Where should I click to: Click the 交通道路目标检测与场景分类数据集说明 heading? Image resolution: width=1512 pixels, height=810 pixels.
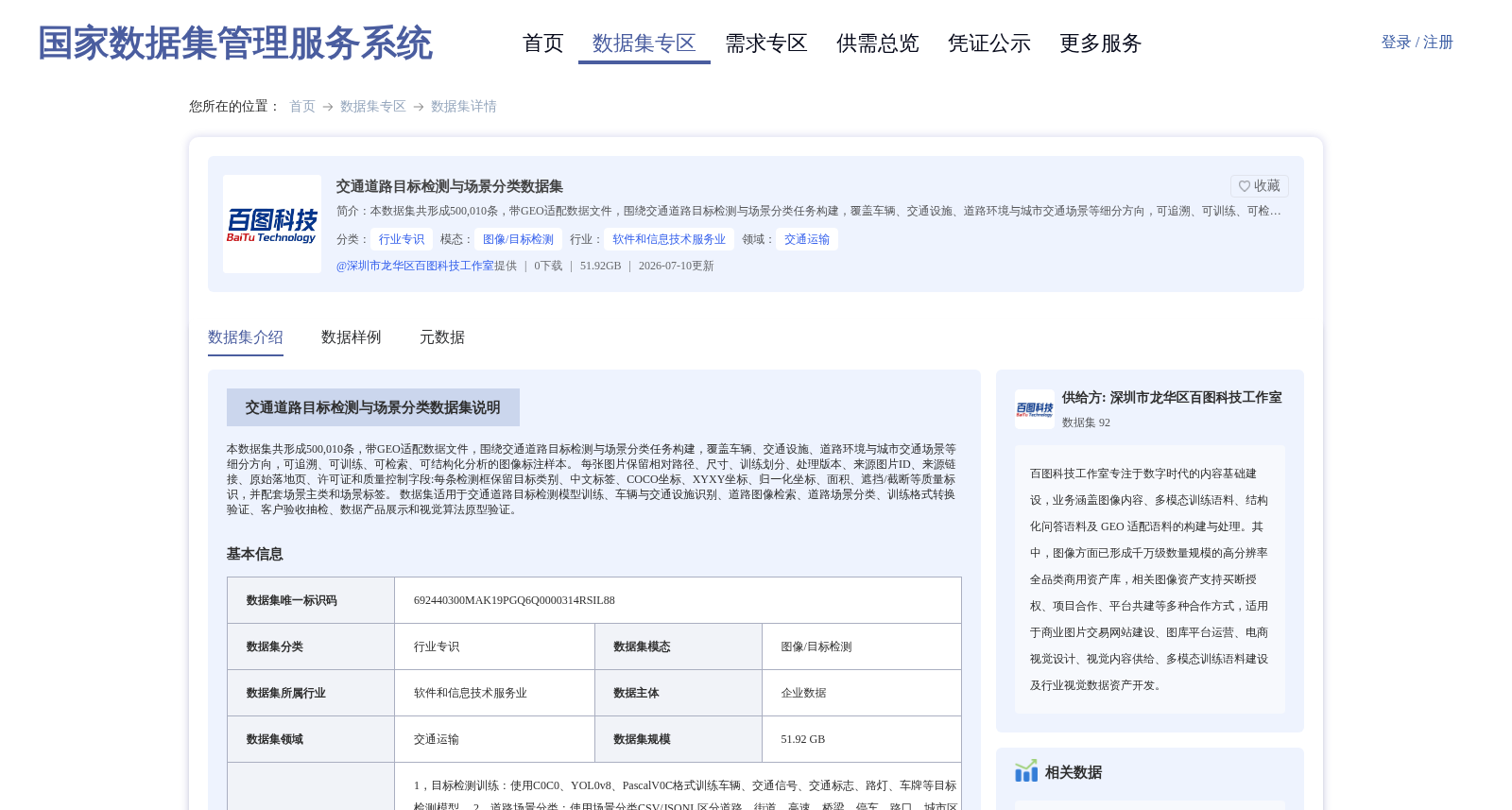coord(373,407)
